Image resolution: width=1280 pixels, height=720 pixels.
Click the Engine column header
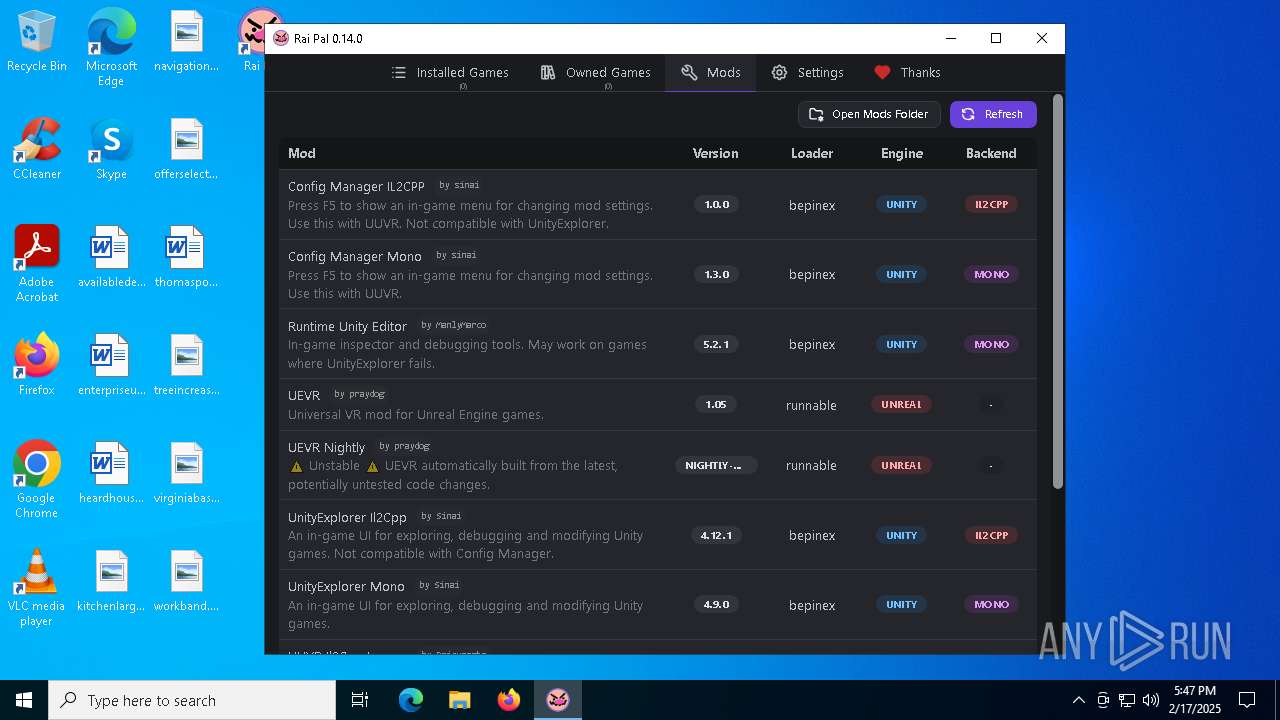(x=902, y=153)
